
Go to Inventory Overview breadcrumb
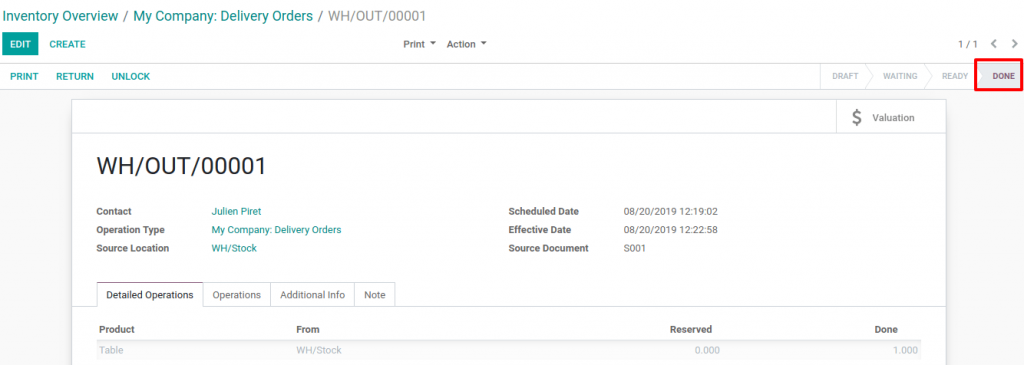(x=61, y=16)
